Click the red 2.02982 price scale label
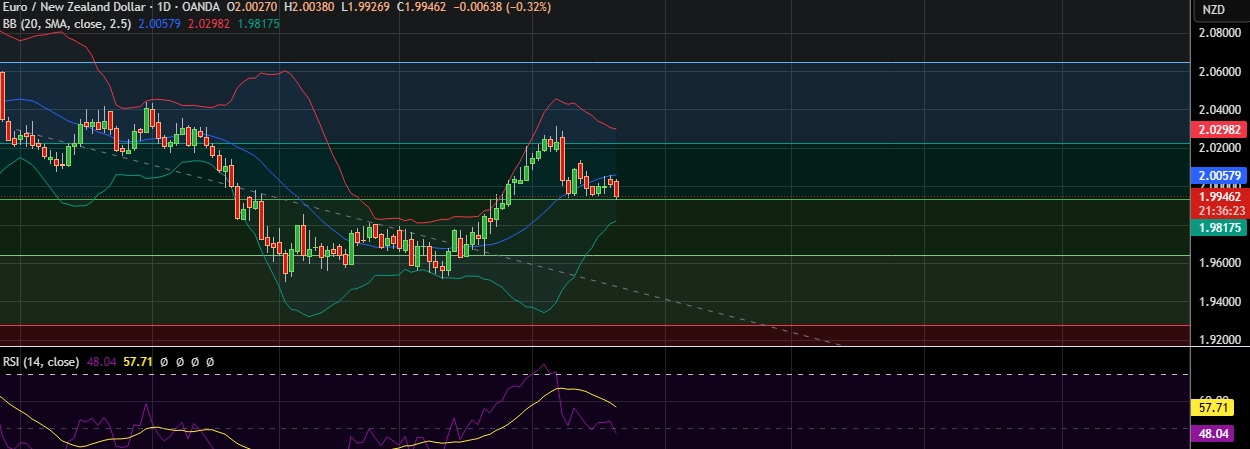Viewport: 1250px width, 449px height. pos(1218,130)
